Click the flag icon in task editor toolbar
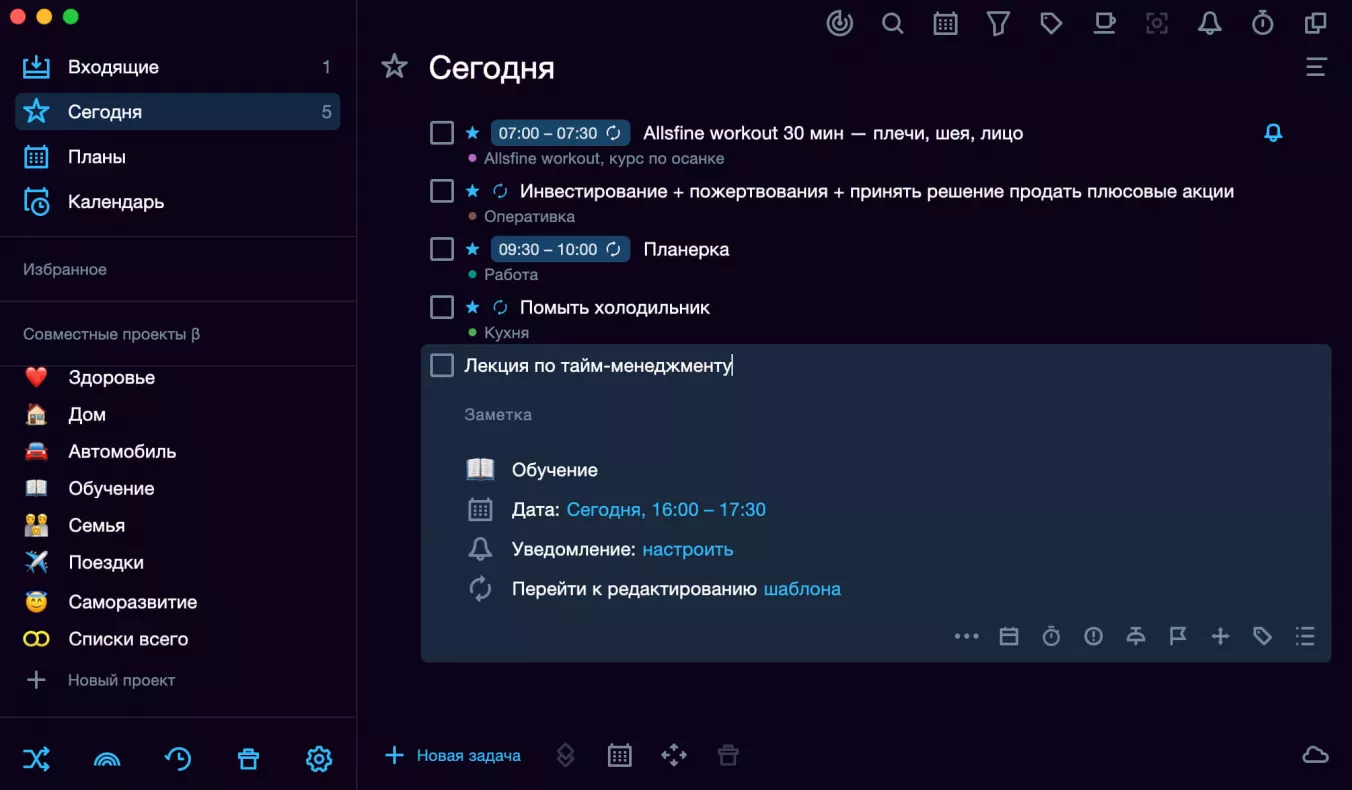 1178,636
